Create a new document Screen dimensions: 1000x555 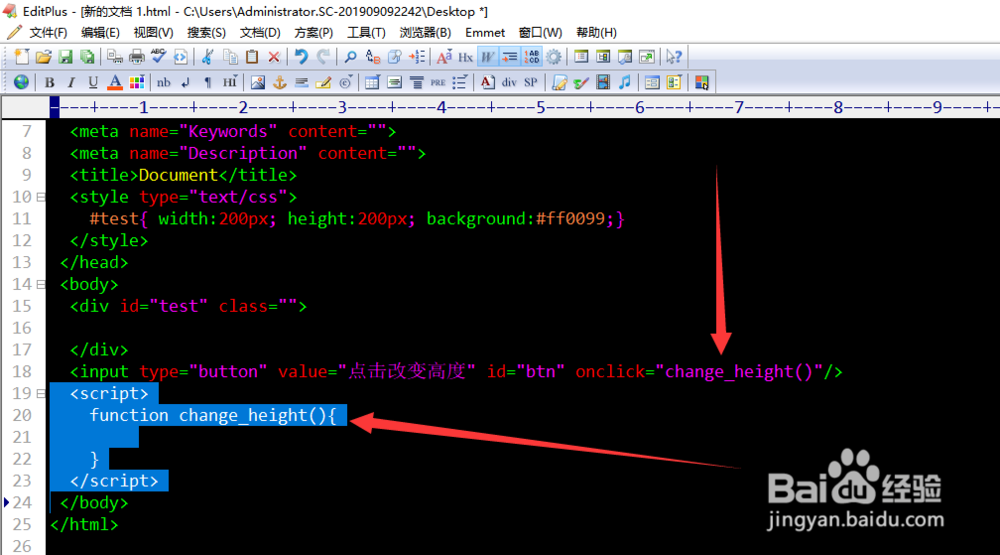(x=22, y=57)
